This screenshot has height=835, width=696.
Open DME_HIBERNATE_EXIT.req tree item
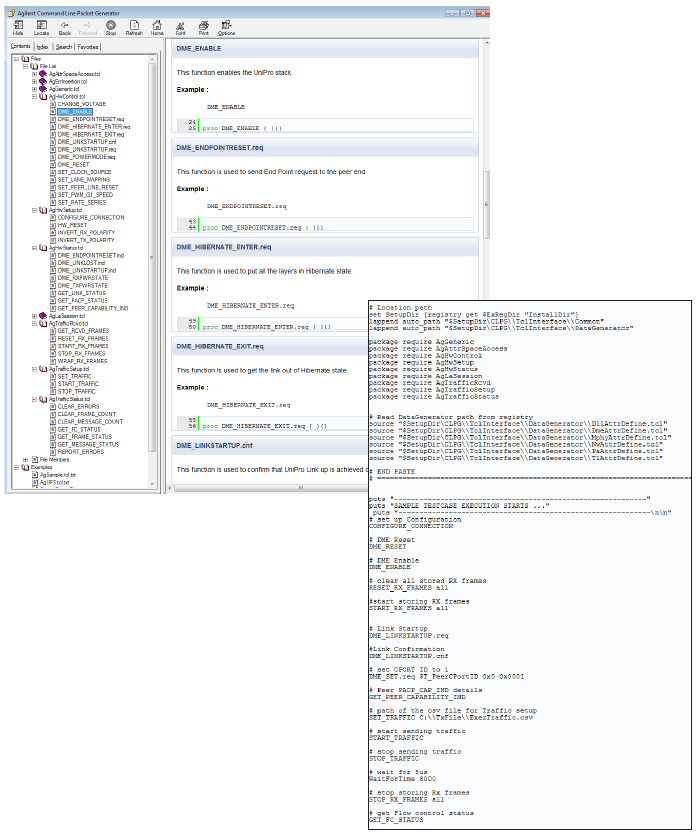pyautogui.click(x=91, y=134)
